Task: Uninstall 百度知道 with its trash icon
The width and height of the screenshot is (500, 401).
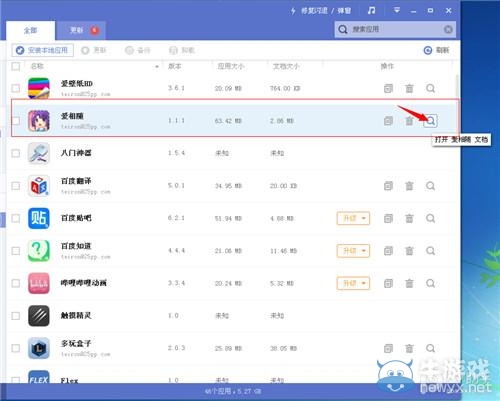Action: point(409,251)
